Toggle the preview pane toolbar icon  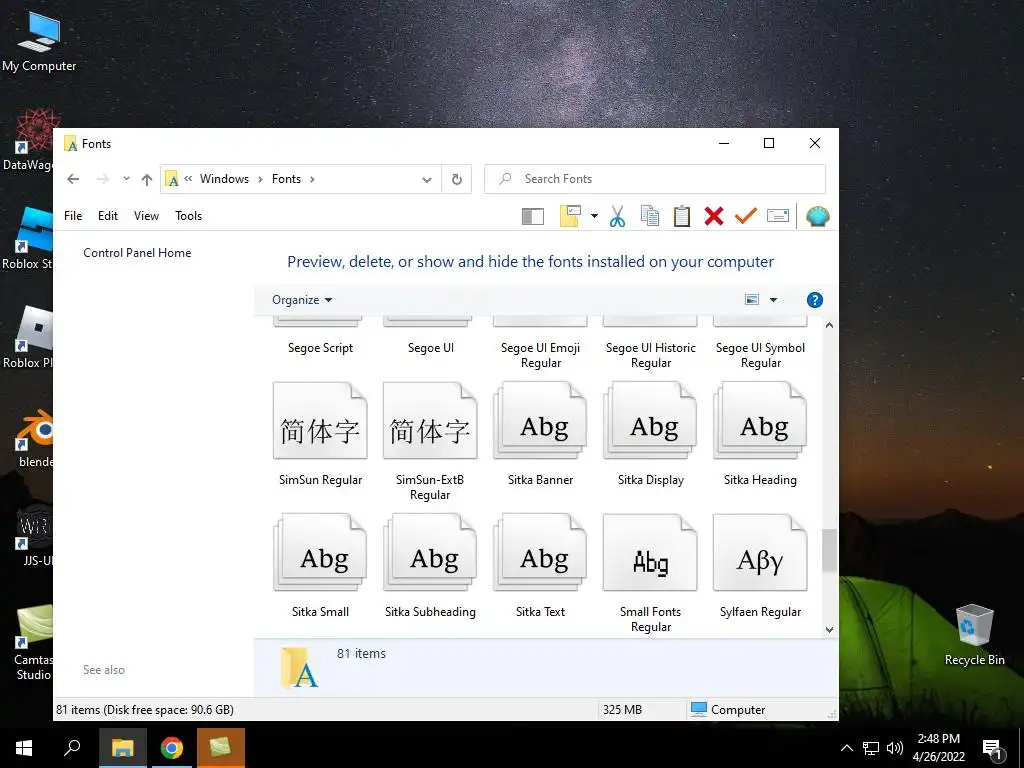533,216
